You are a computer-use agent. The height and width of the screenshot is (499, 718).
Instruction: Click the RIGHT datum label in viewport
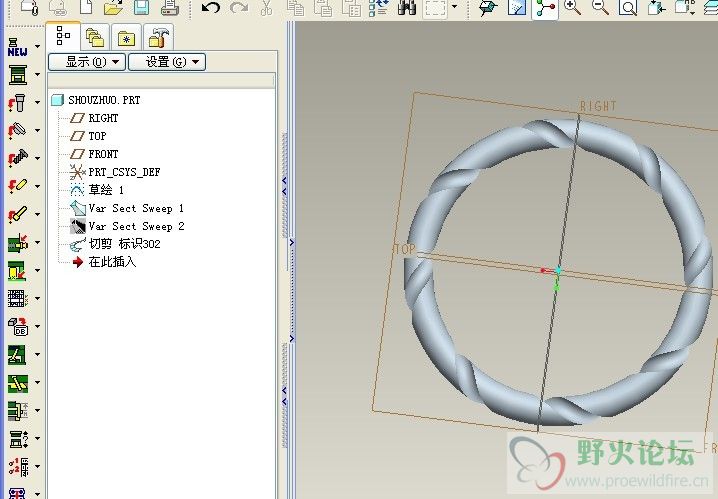click(x=598, y=106)
